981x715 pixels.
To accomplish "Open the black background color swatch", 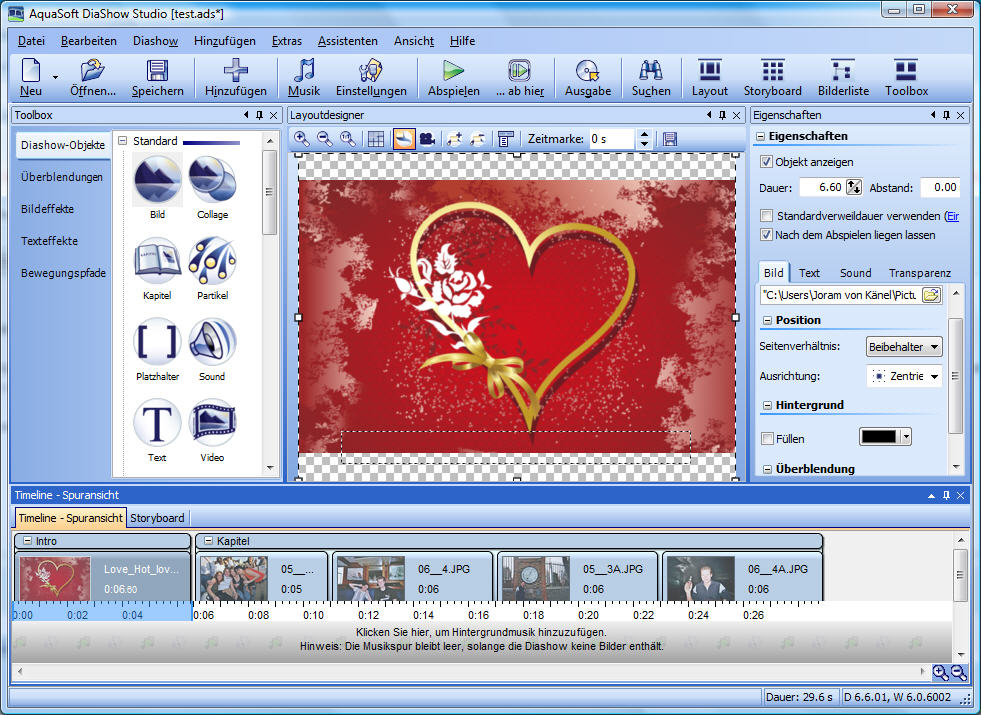I will coord(886,437).
